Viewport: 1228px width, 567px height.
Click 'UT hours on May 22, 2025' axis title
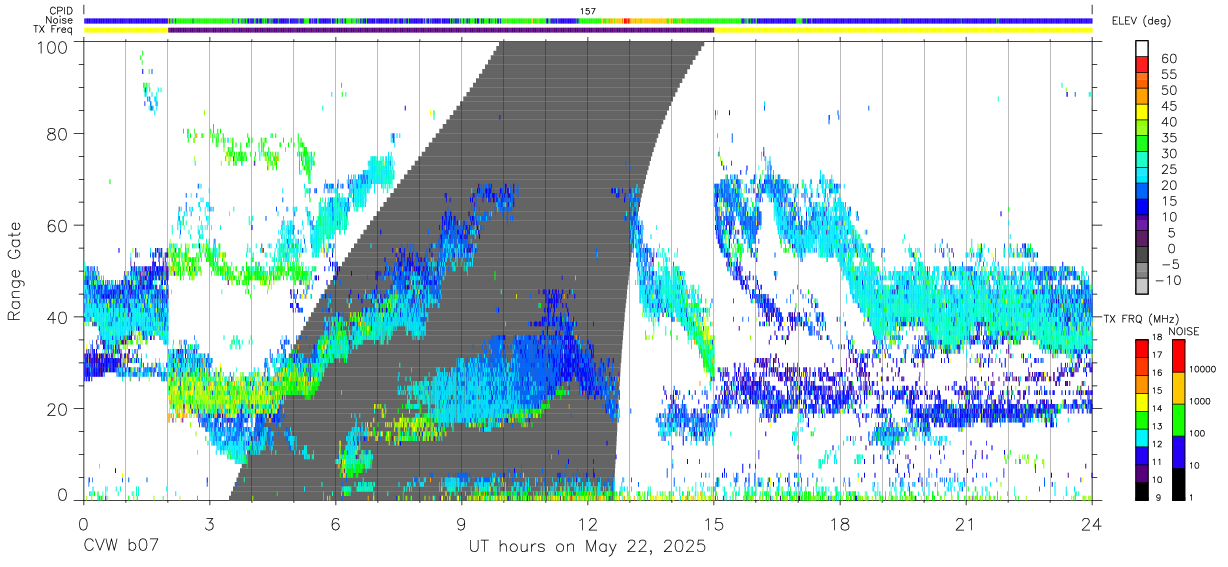[588, 547]
